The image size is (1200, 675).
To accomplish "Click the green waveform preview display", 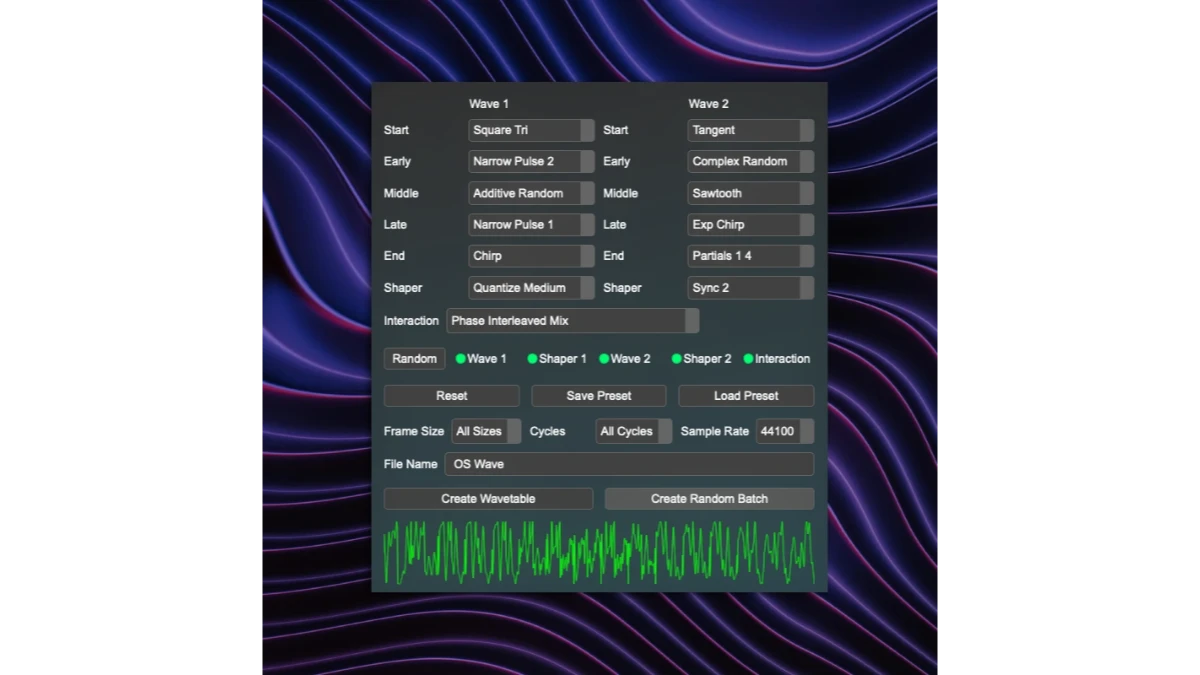I will [x=598, y=552].
